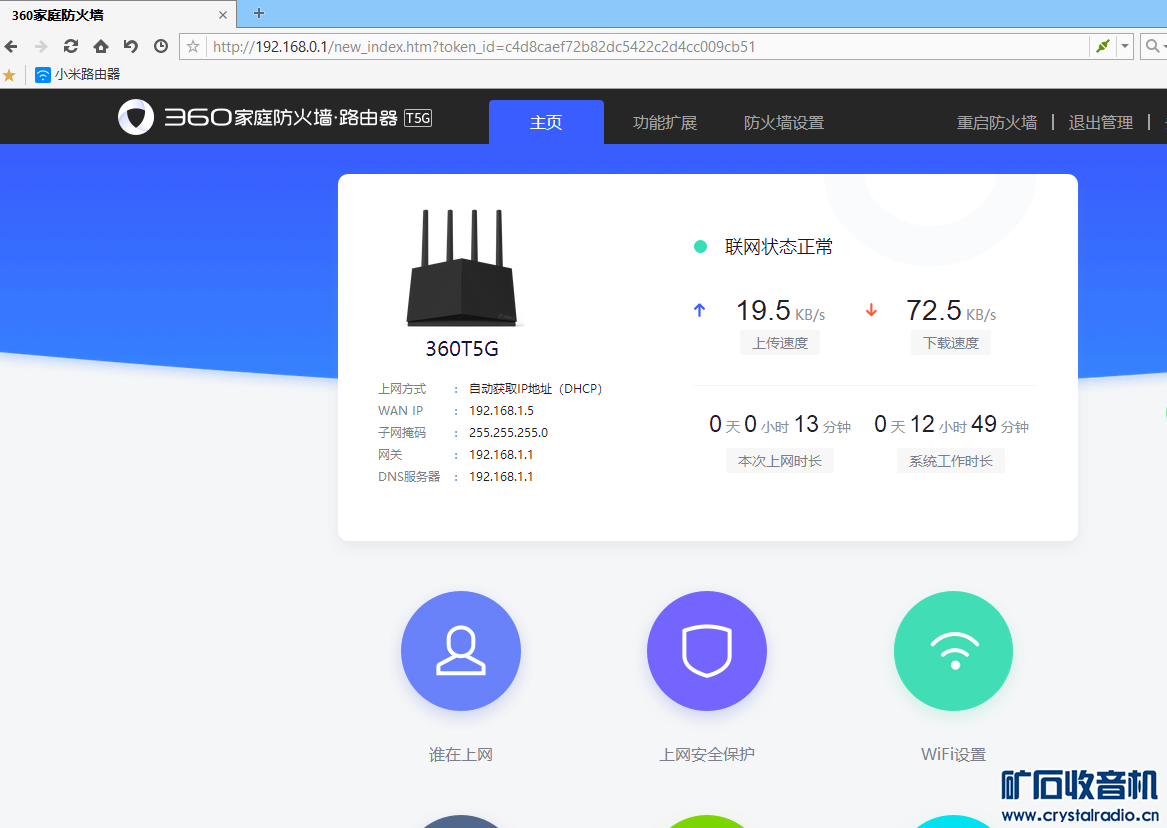Open the WiFi设置 icon
1167x828 pixels.
953,651
